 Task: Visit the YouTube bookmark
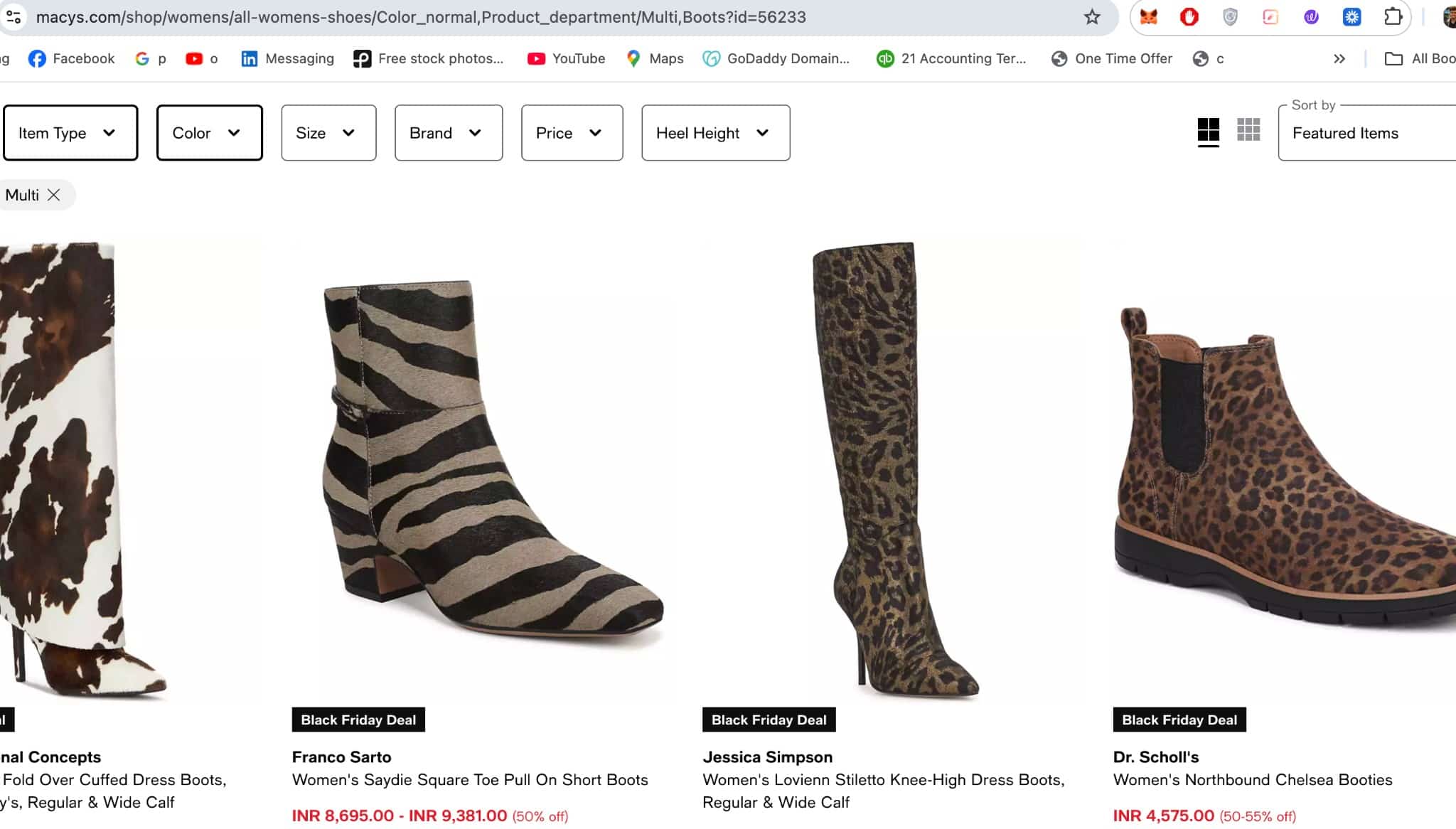[565, 58]
